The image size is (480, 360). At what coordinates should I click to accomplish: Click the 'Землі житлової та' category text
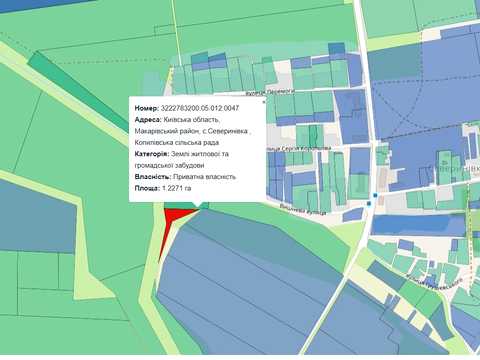[x=200, y=154]
